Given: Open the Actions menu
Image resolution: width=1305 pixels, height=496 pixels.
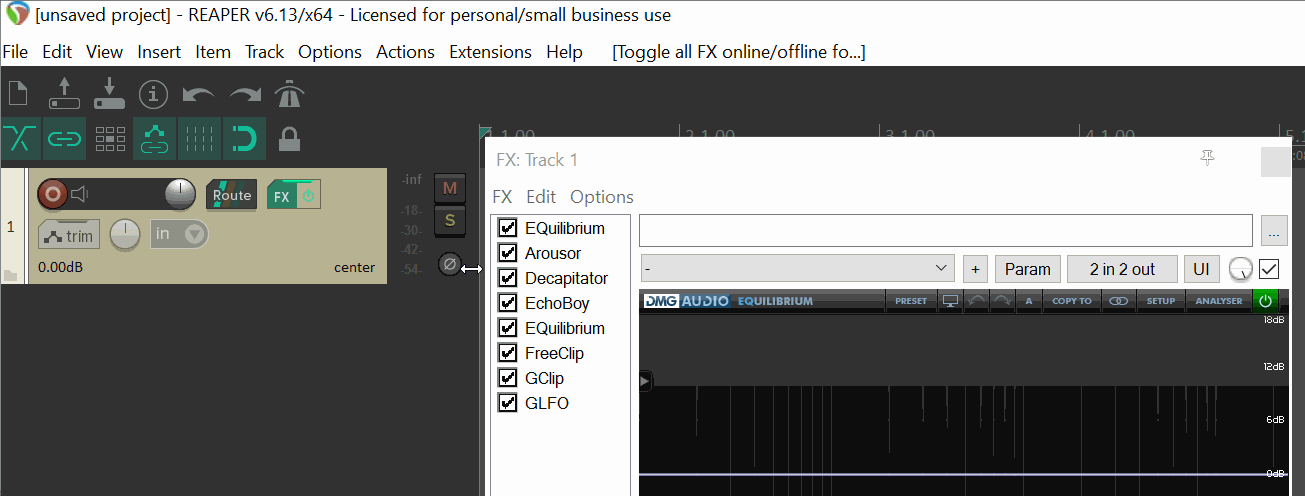Looking at the screenshot, I should tap(405, 51).
